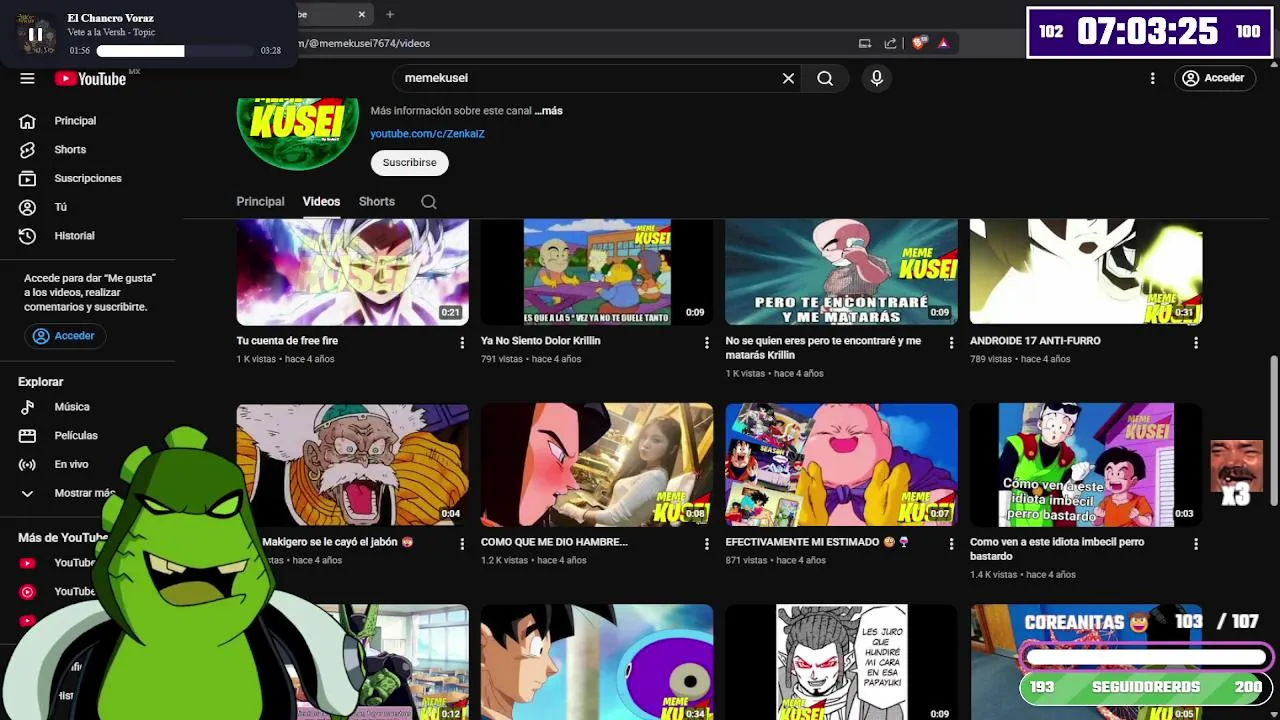
Task: Open the YouTube hamburger guide menu
Action: coord(27,78)
